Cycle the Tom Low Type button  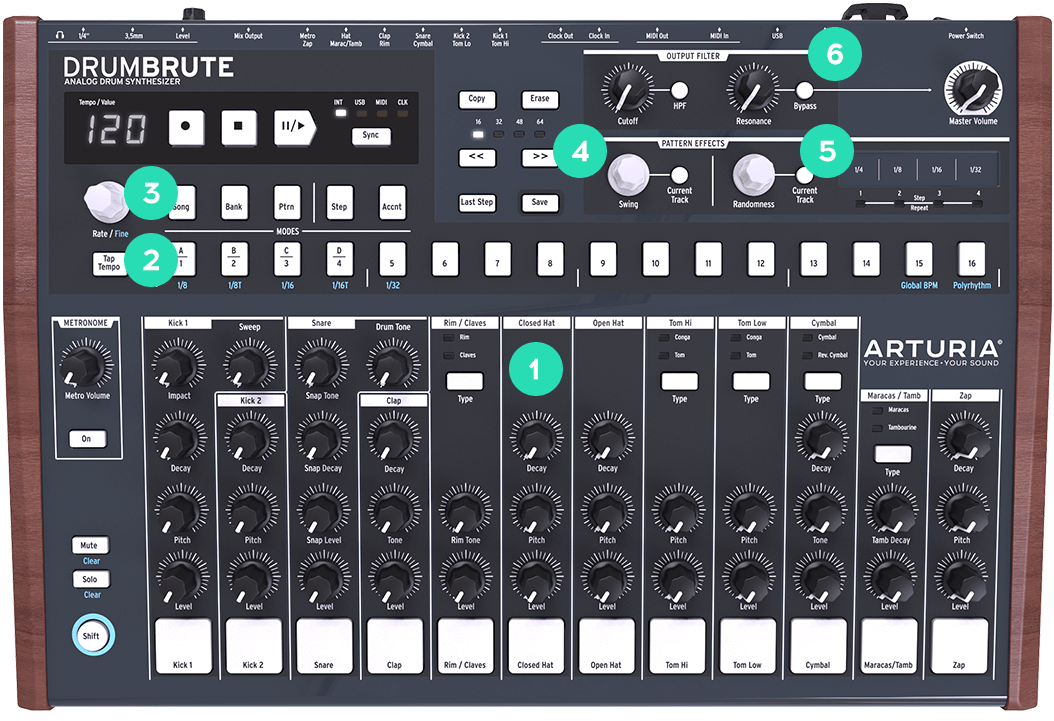751,382
